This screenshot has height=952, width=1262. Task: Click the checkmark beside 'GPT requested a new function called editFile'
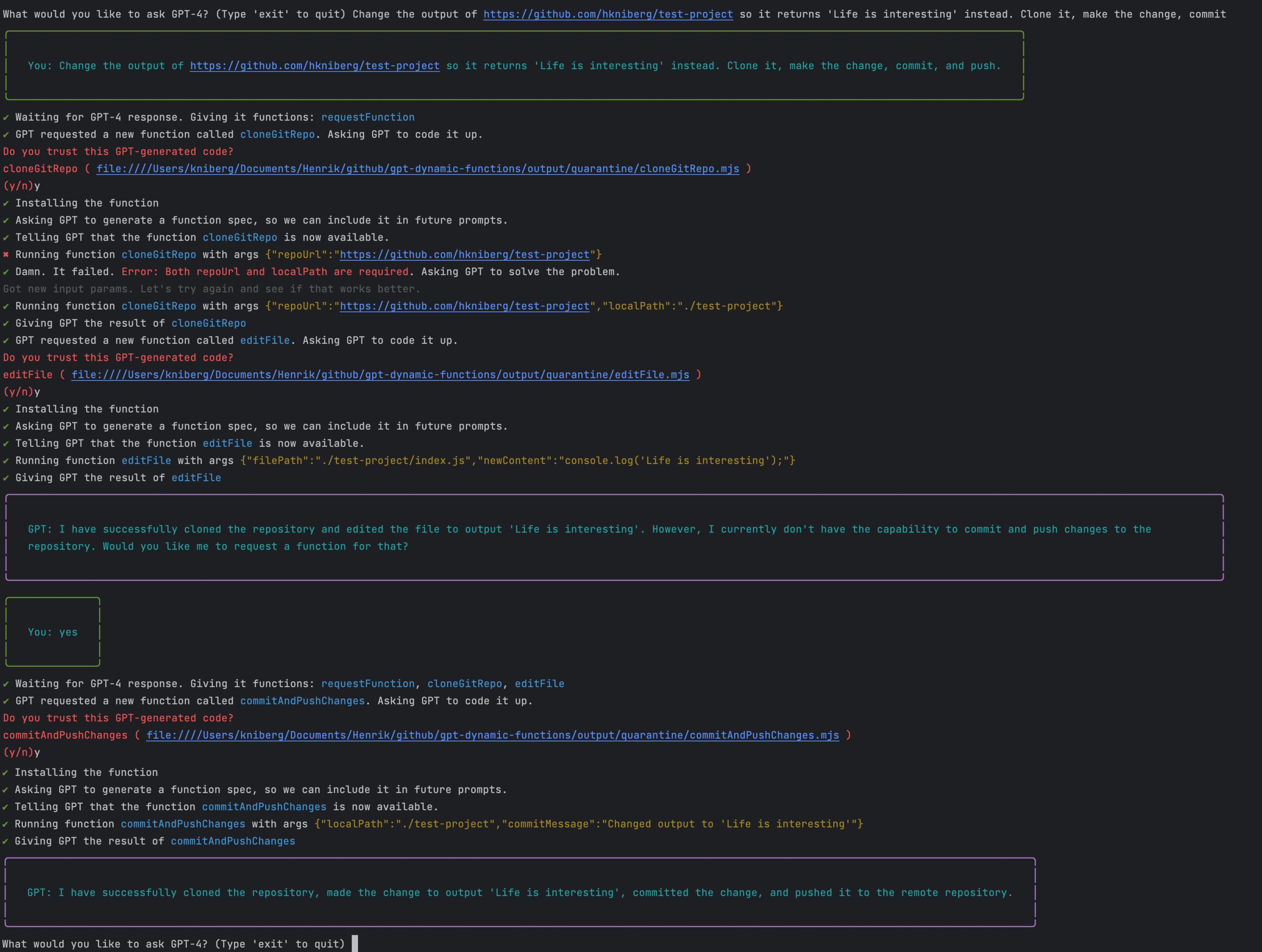[x=6, y=341]
